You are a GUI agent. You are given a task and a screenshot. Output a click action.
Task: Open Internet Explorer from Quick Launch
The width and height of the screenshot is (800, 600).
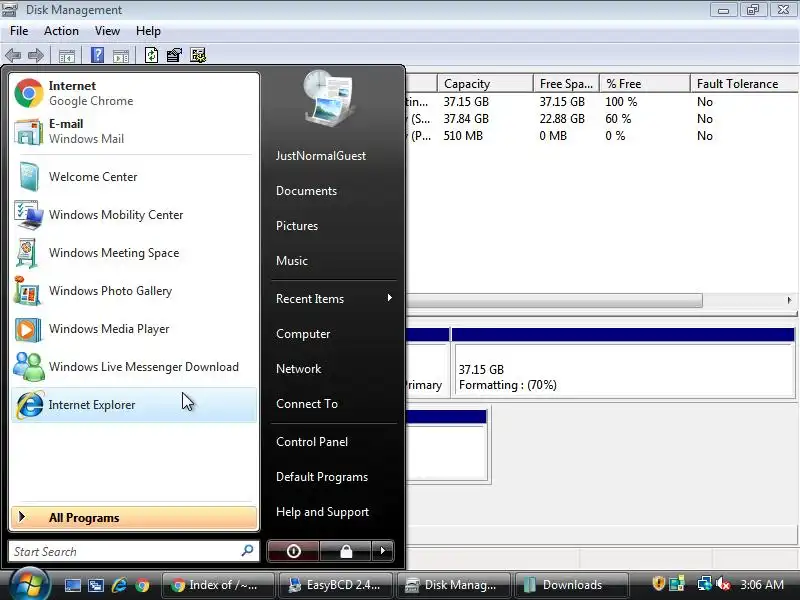(119, 585)
